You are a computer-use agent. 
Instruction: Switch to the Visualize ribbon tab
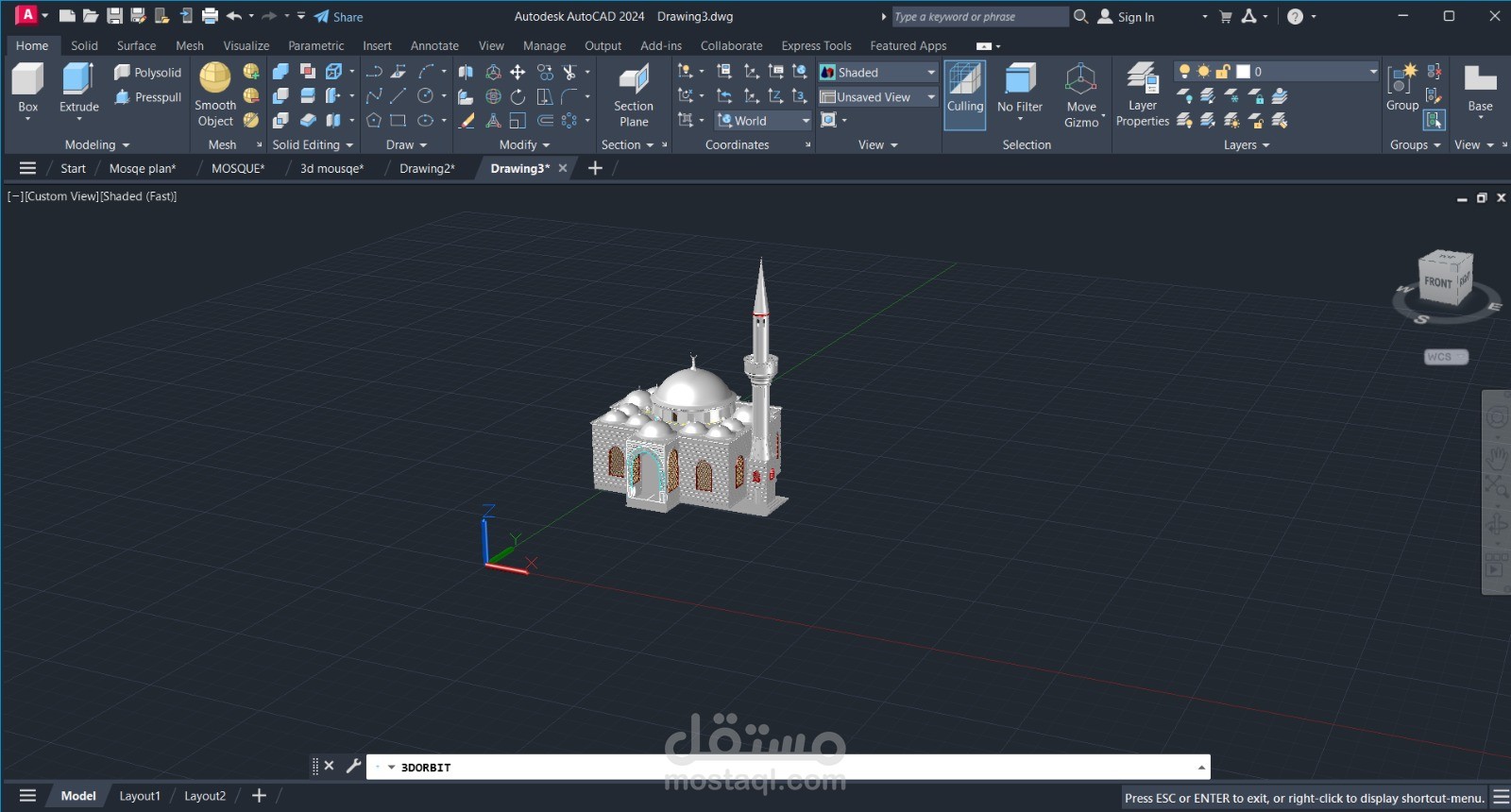click(246, 45)
